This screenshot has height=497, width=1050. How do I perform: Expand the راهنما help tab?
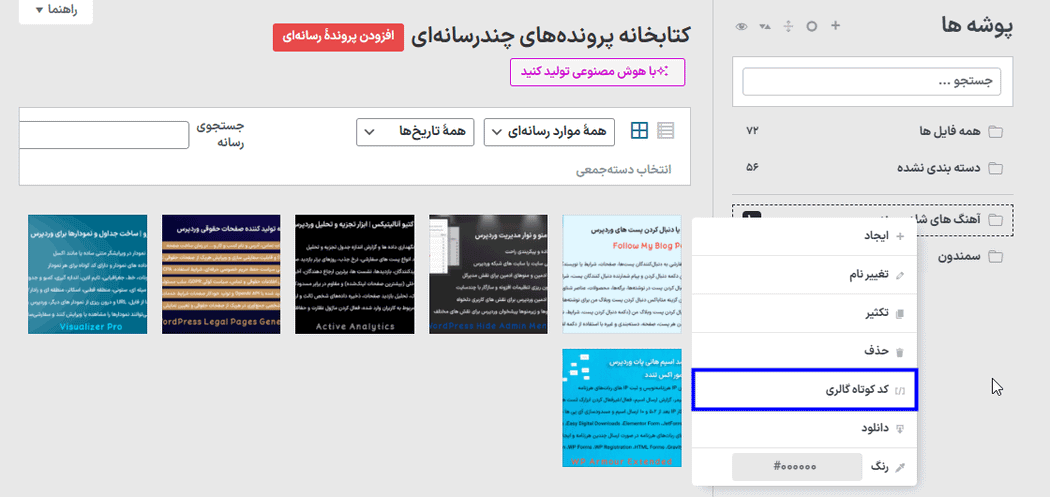click(x=56, y=10)
